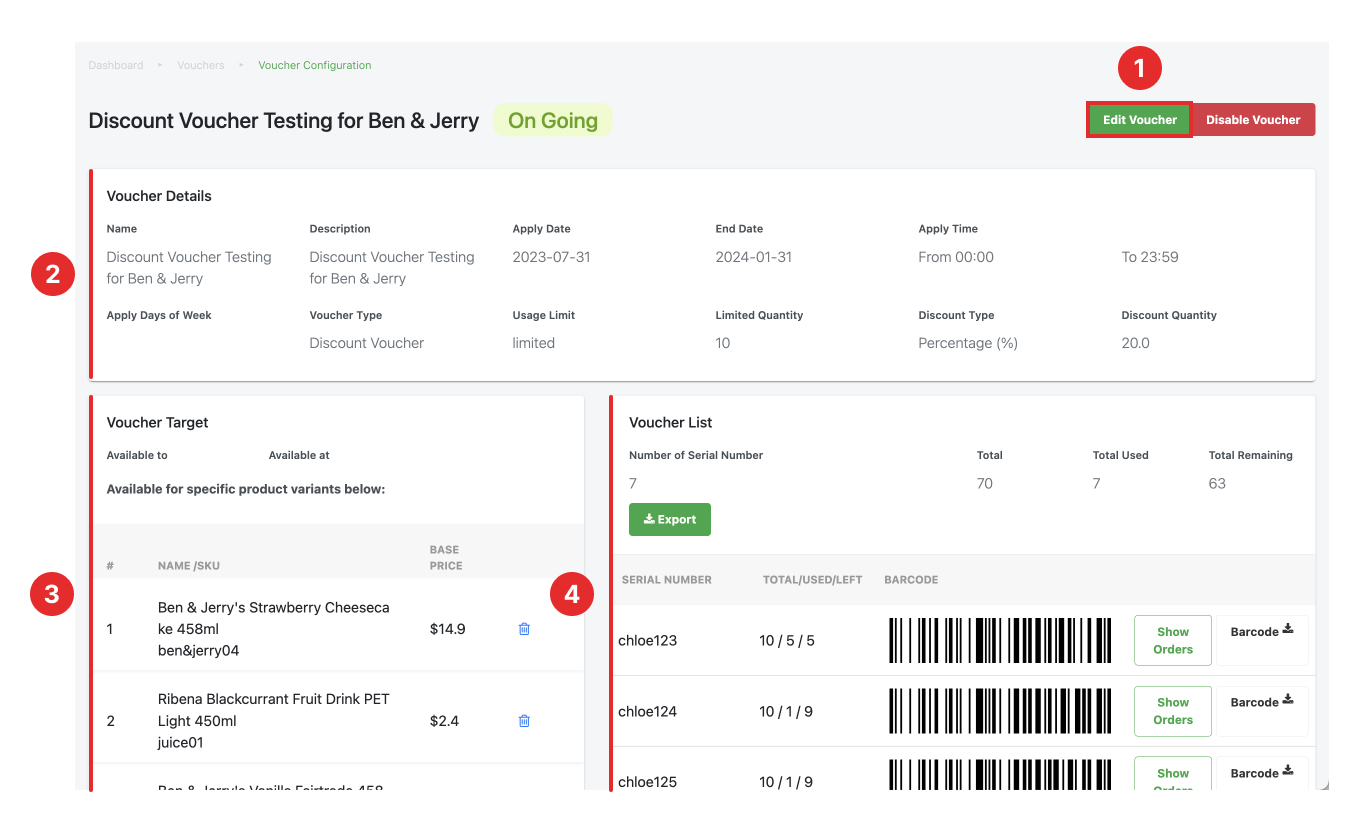
Task: Click the Voucher Details heading
Action: pos(159,196)
